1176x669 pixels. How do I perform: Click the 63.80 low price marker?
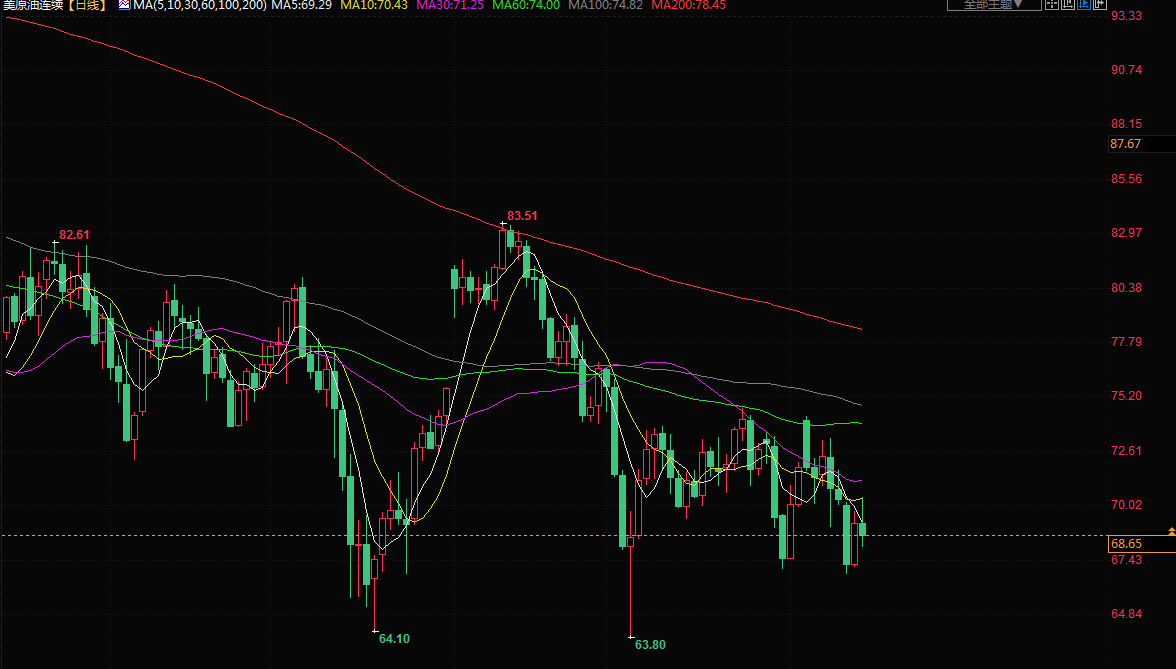650,645
